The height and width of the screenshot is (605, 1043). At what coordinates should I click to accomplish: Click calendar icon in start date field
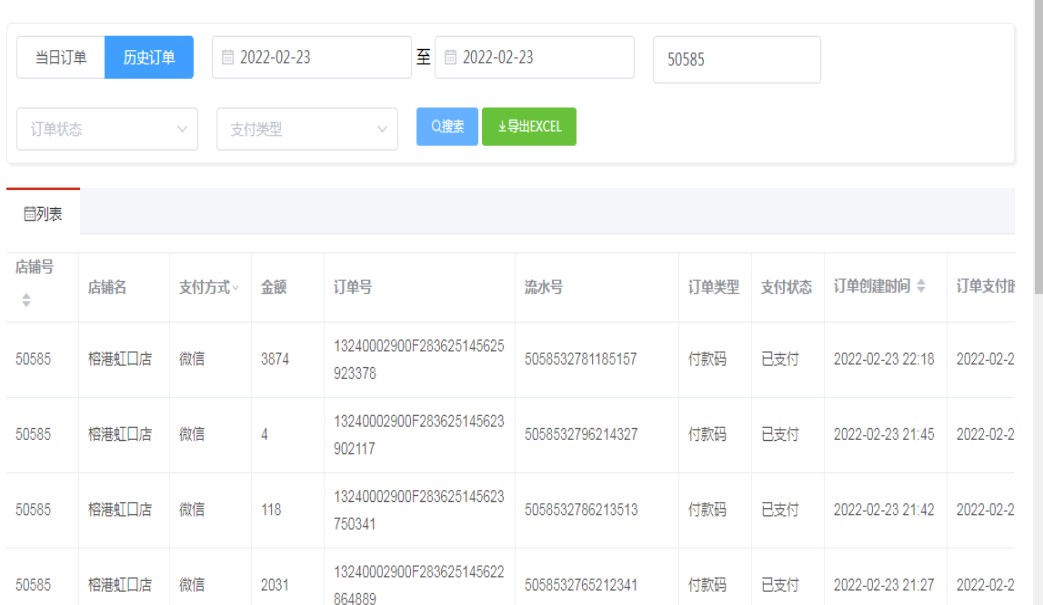(x=229, y=58)
